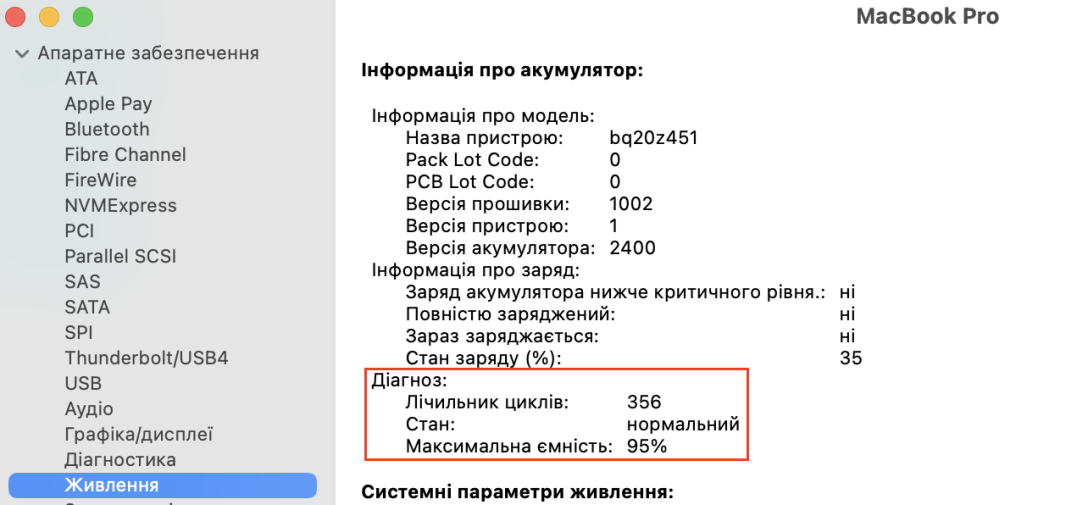Open the FireWire section

point(100,180)
